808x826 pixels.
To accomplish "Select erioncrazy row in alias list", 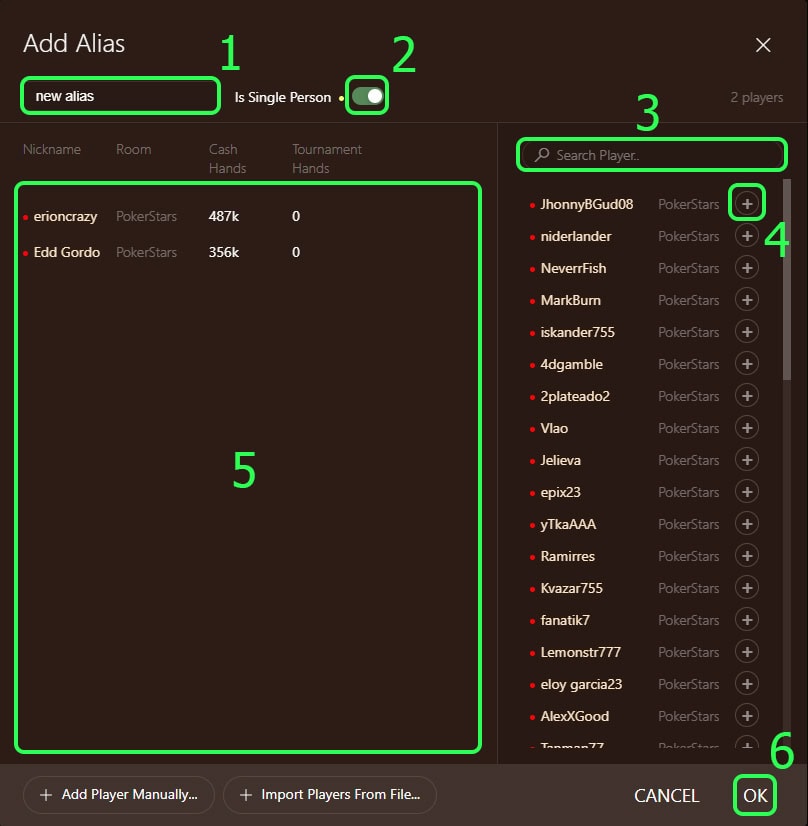I will (x=160, y=216).
